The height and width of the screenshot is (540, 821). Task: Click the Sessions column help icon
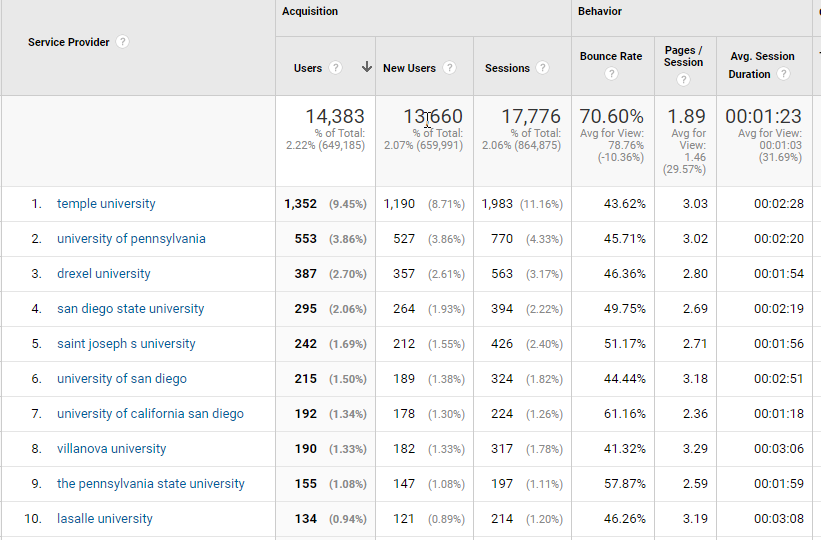point(542,68)
